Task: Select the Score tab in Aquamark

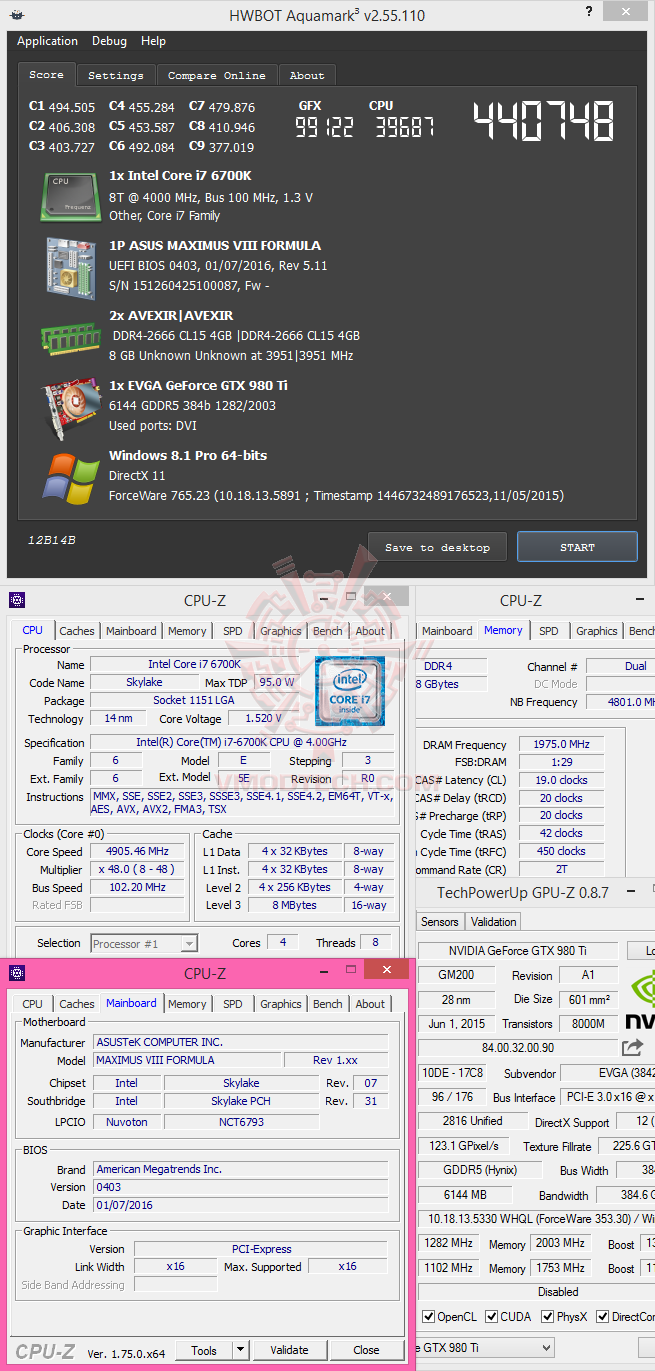Action: (46, 74)
